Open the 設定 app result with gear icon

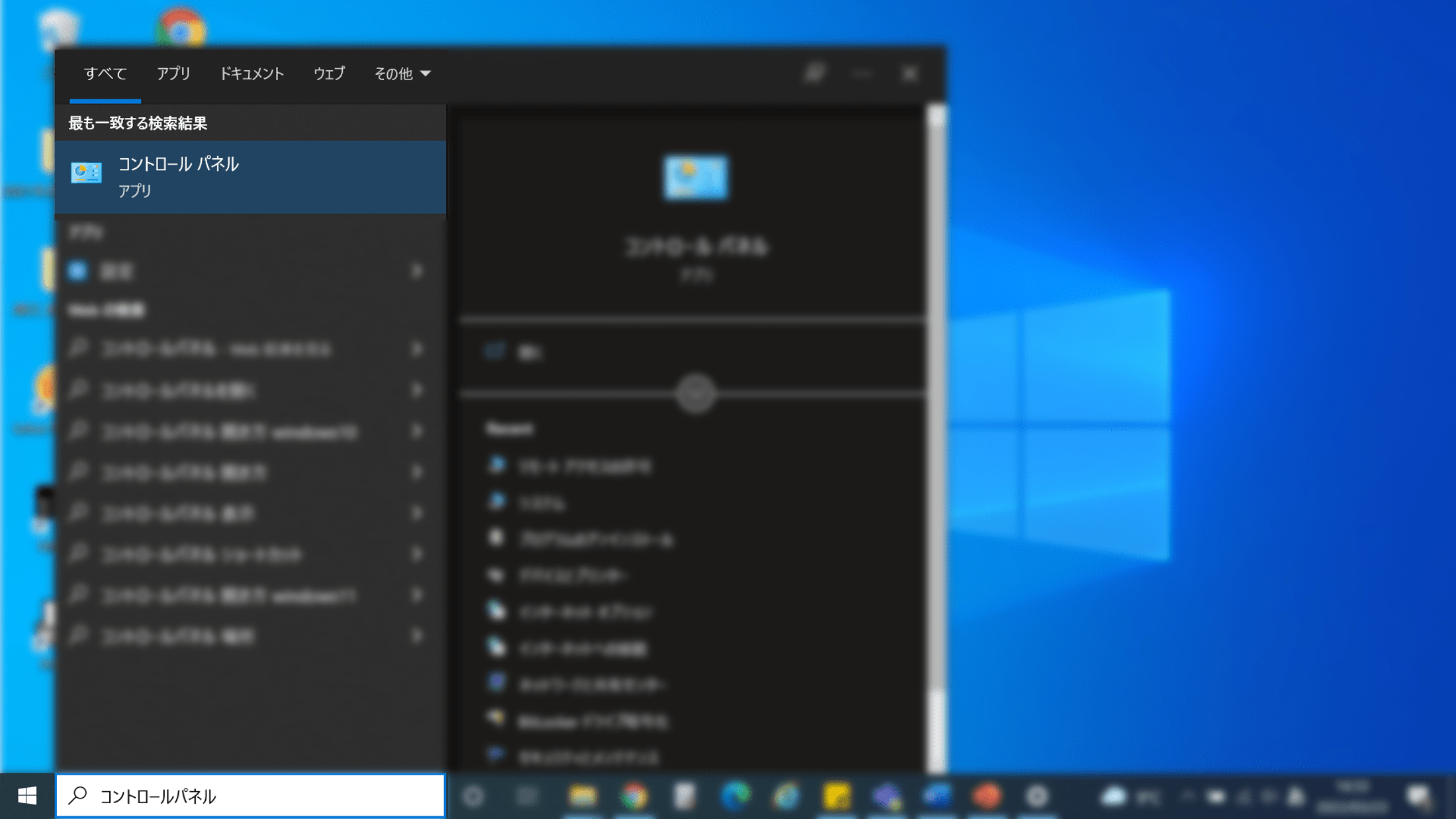click(x=251, y=271)
